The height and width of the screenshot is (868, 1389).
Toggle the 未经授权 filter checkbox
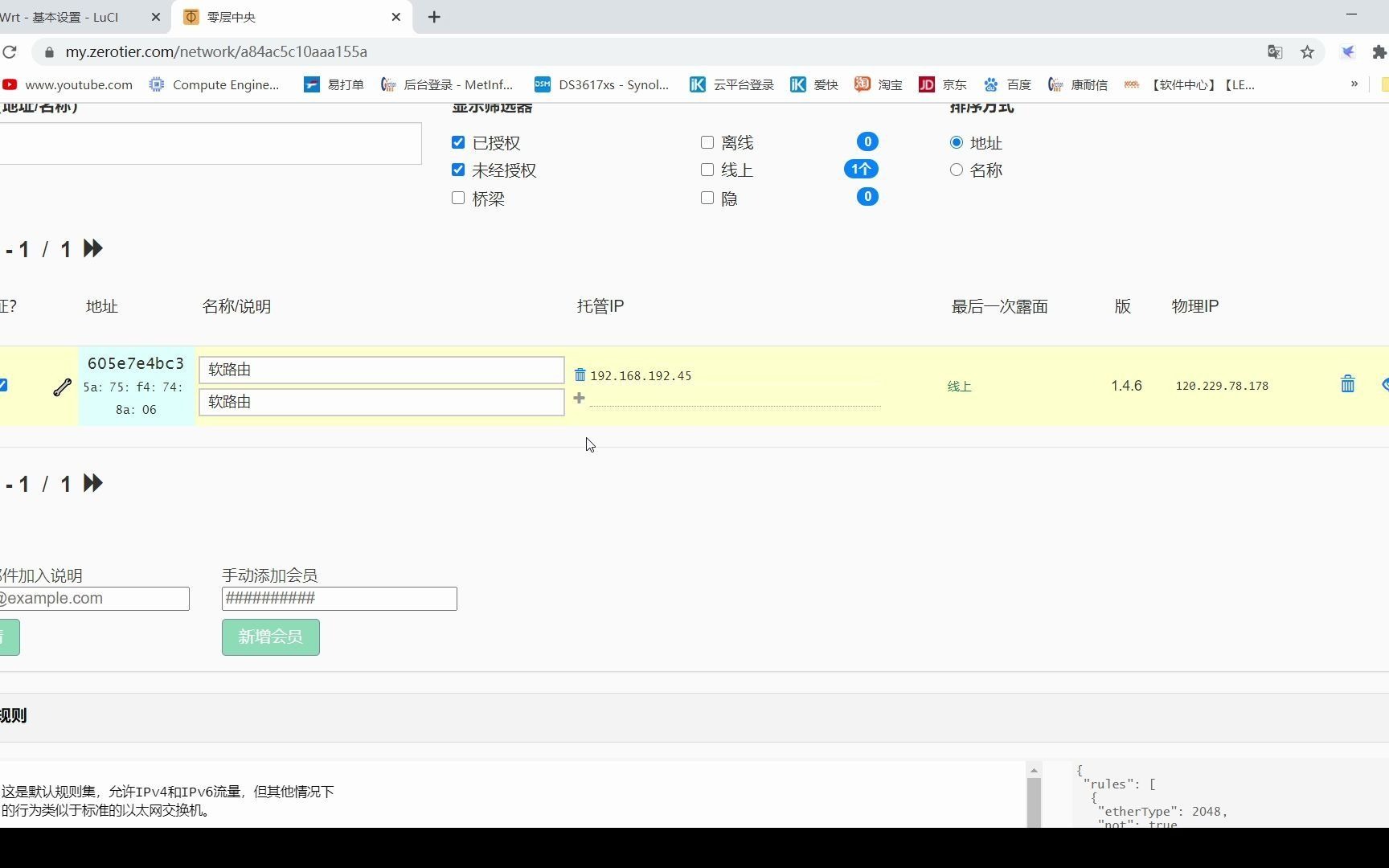click(x=458, y=170)
